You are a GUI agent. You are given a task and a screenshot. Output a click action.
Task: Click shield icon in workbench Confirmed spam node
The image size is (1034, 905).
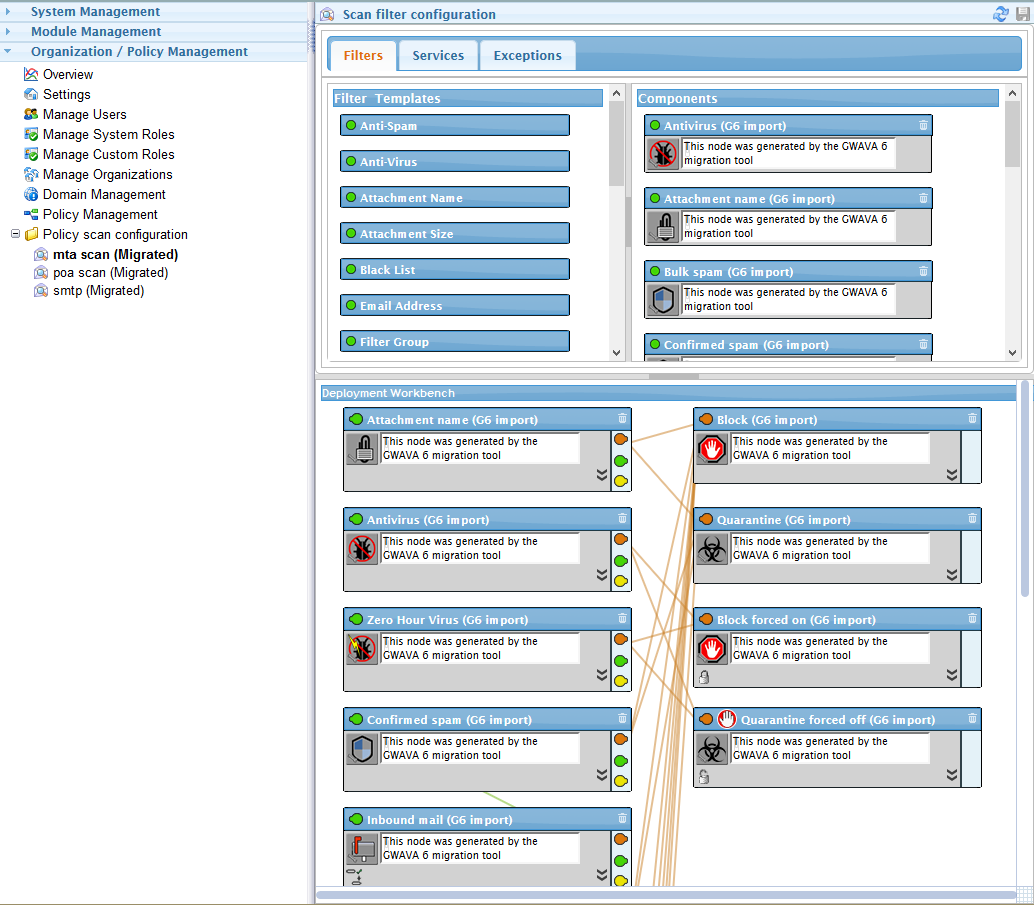pyautogui.click(x=362, y=749)
